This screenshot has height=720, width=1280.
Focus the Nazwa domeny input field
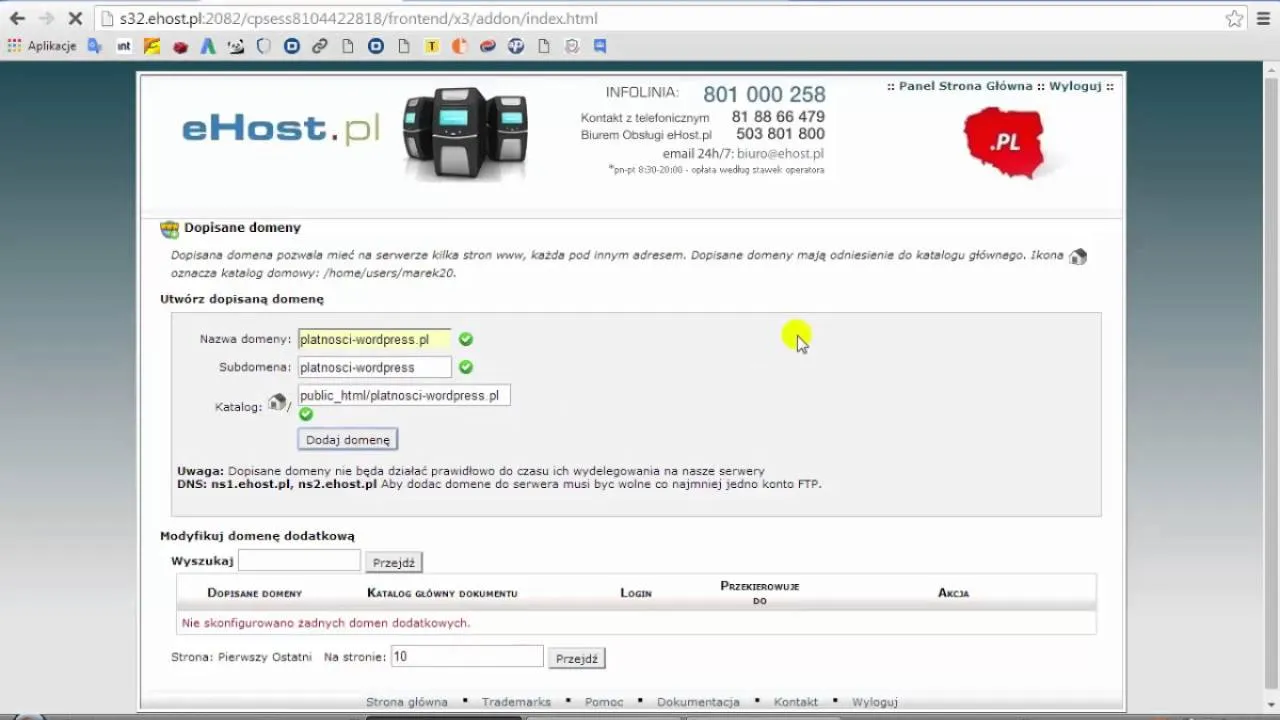[x=375, y=340]
